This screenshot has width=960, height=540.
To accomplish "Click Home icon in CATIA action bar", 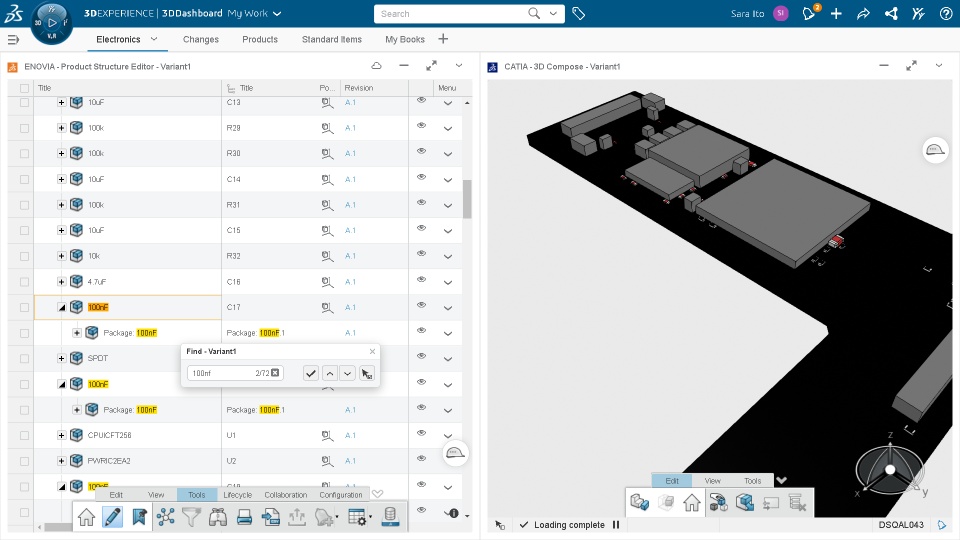I will 692,503.
